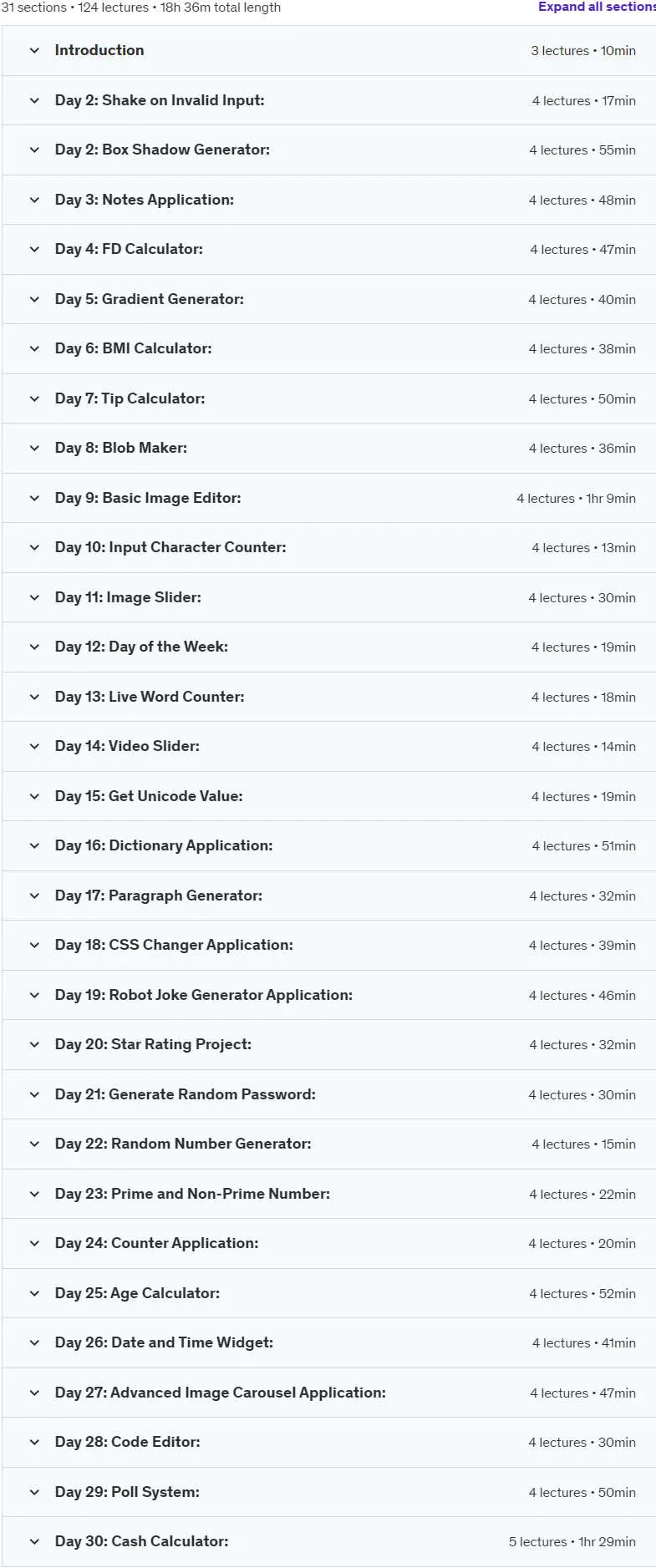Expand Day 2: Shake on Invalid Input chevron
Viewport: 656px width, 1568px height.
(x=34, y=100)
